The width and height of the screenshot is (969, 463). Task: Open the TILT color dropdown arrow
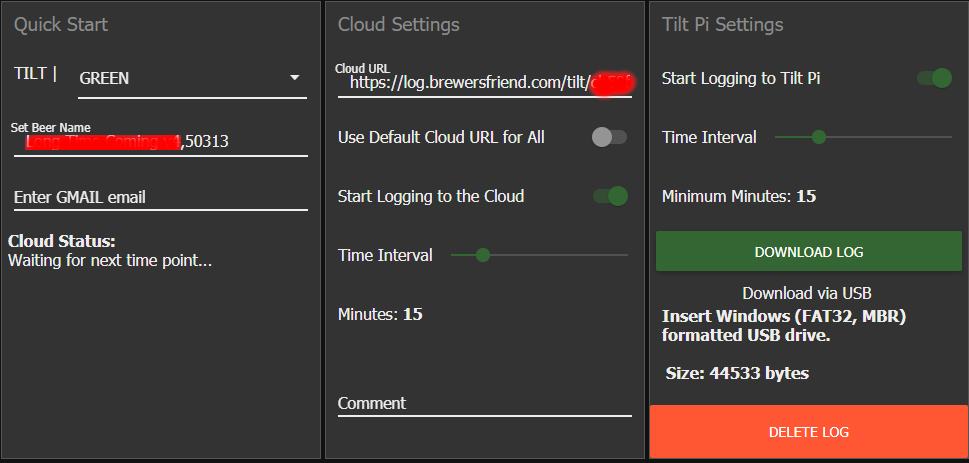(294, 78)
